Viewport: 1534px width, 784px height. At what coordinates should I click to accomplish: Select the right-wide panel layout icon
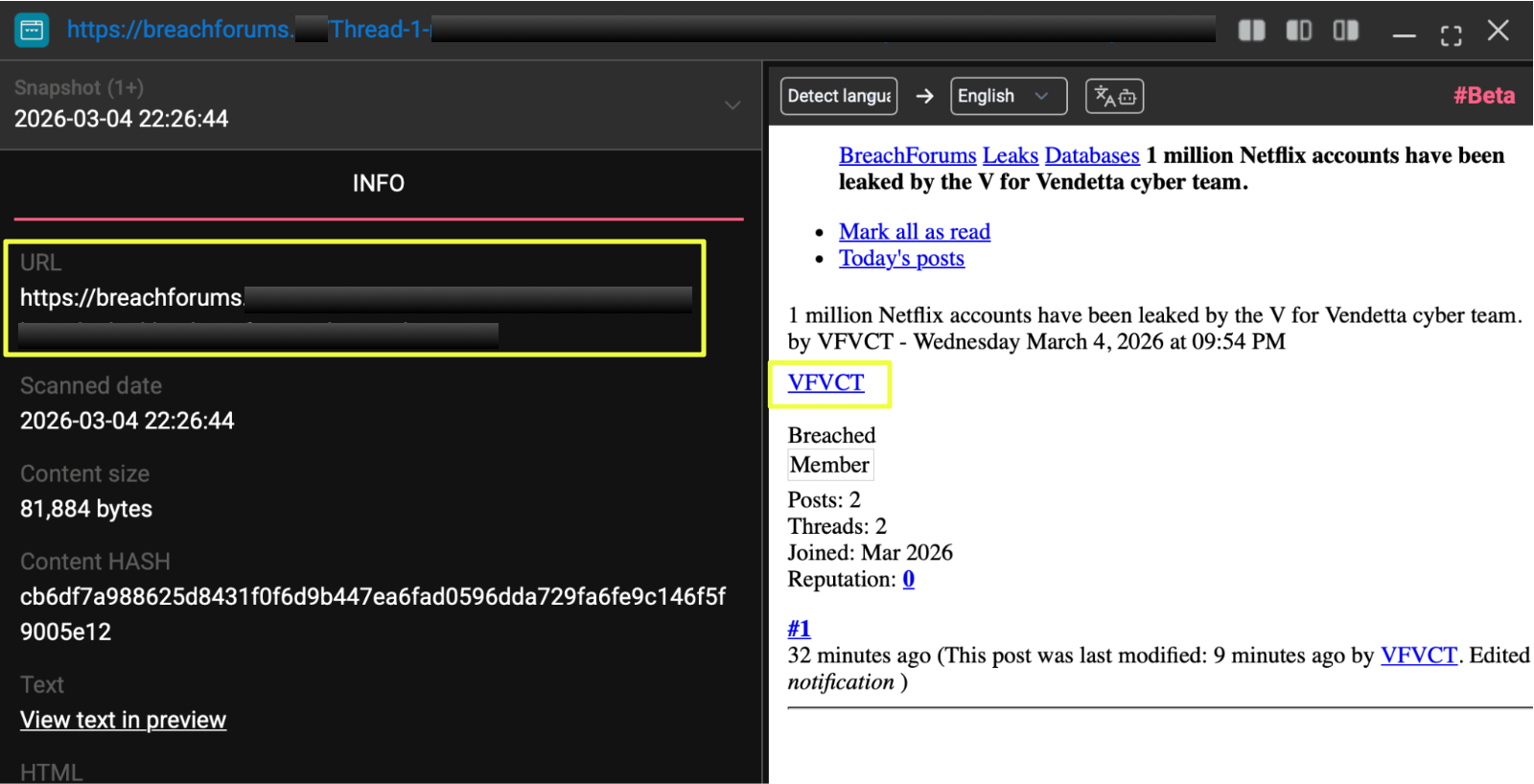tap(1345, 31)
